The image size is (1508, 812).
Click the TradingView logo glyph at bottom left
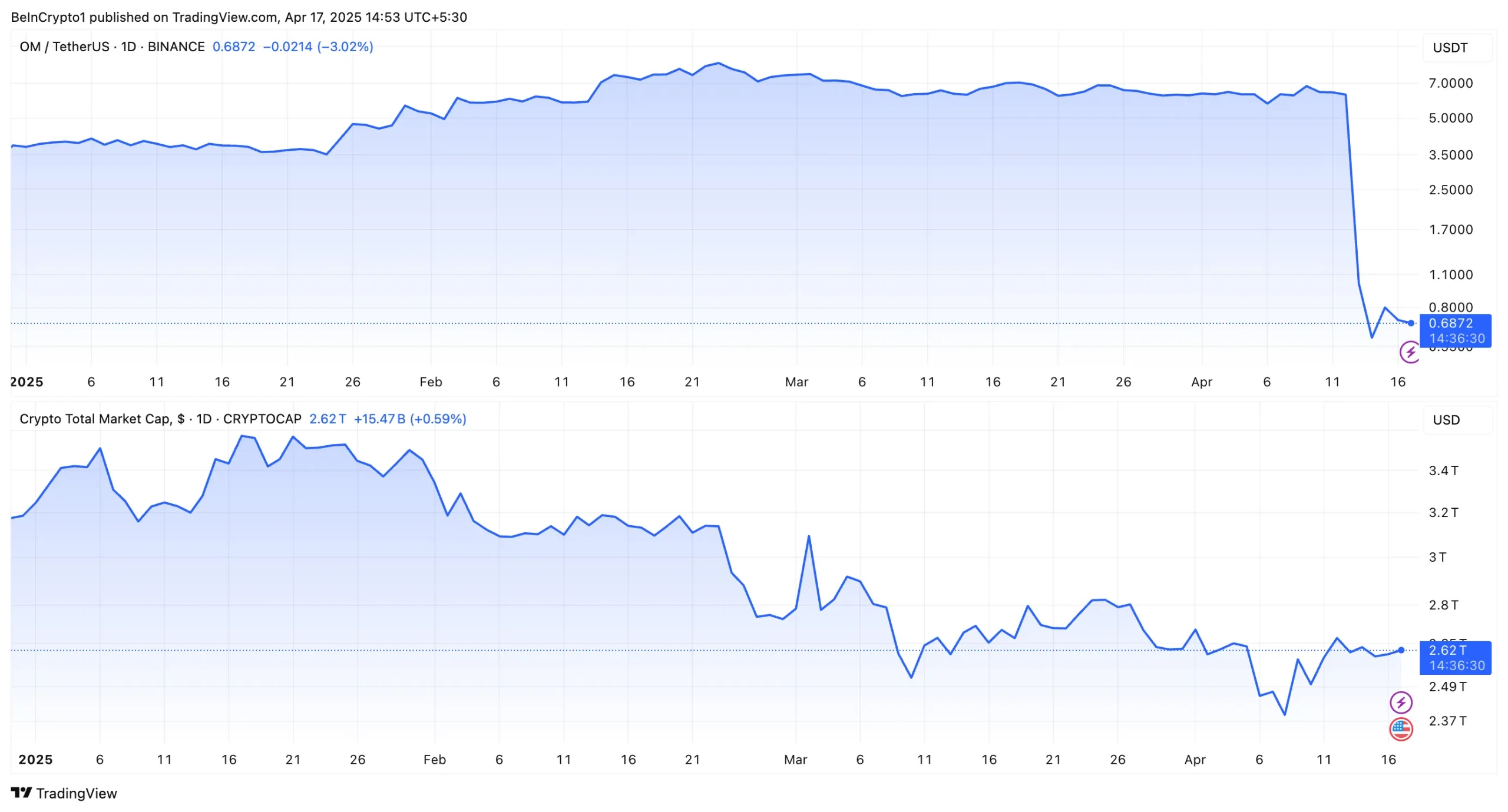point(21,793)
